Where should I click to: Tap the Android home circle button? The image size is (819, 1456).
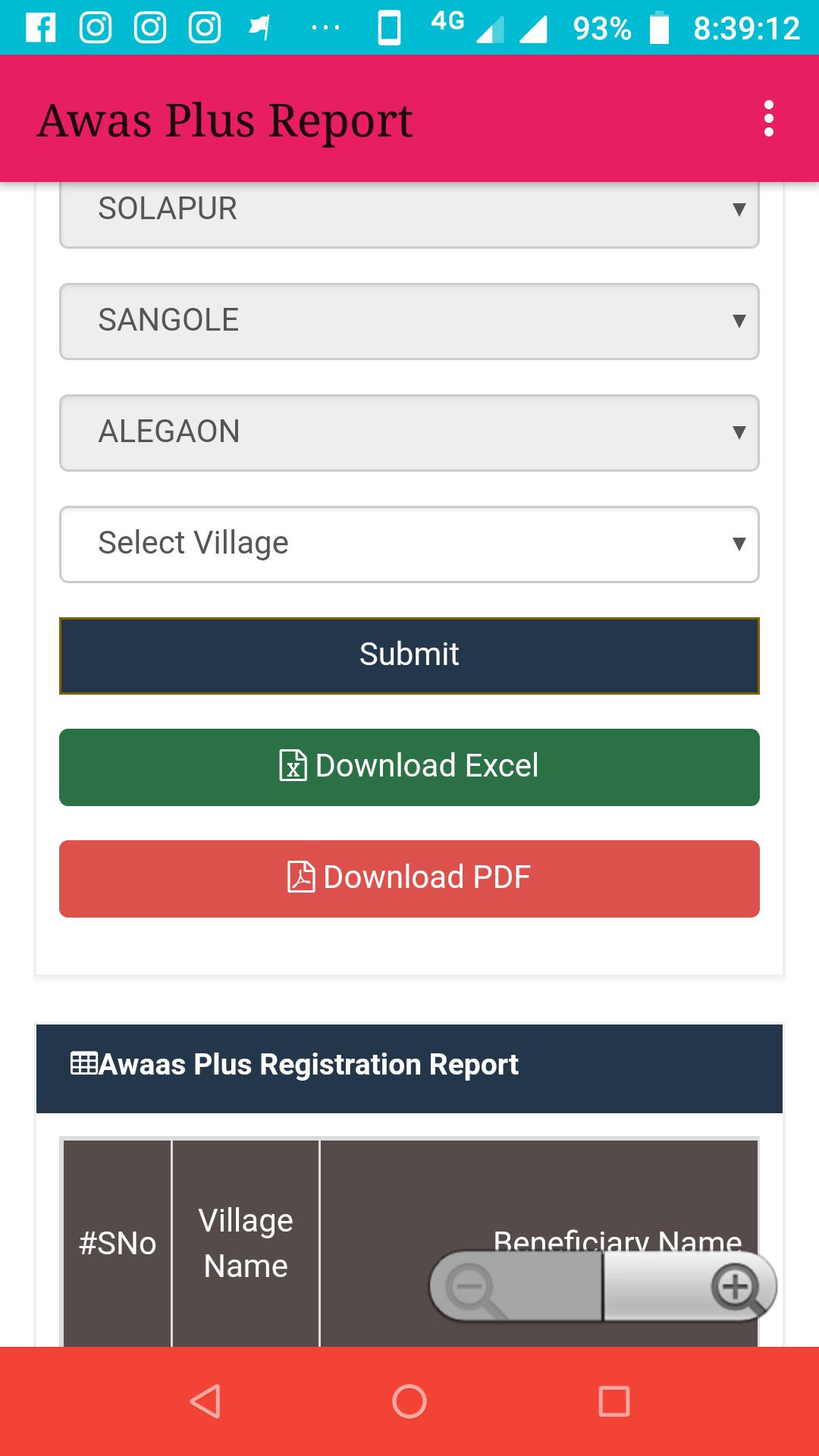[409, 1401]
